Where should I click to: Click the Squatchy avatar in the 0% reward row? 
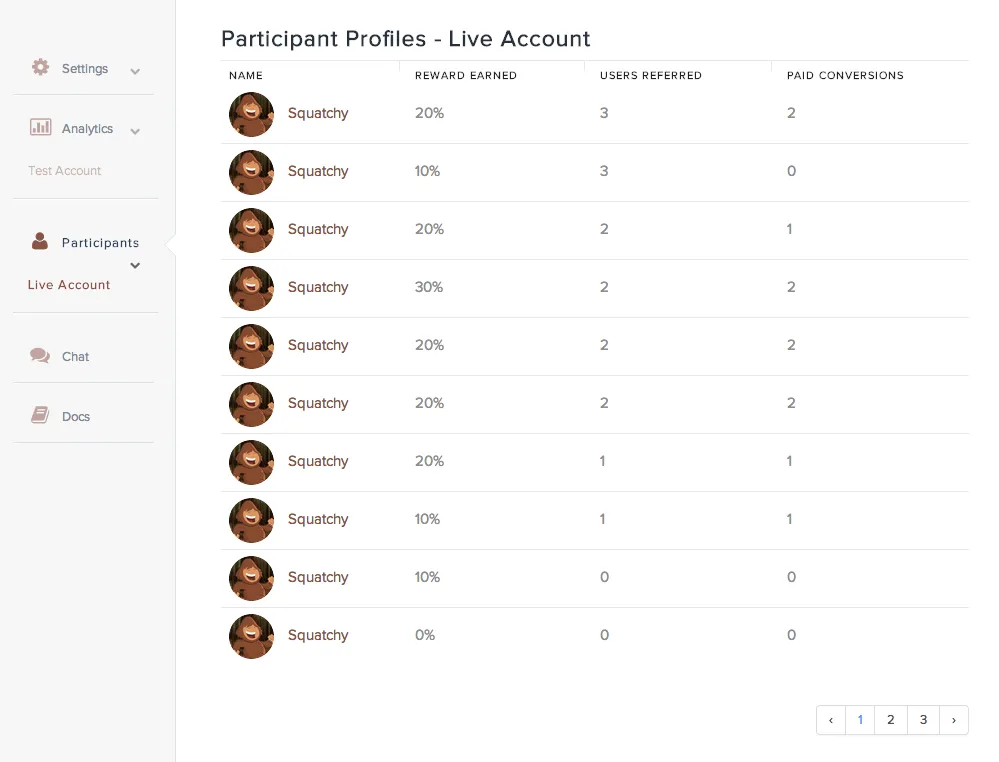(x=252, y=636)
